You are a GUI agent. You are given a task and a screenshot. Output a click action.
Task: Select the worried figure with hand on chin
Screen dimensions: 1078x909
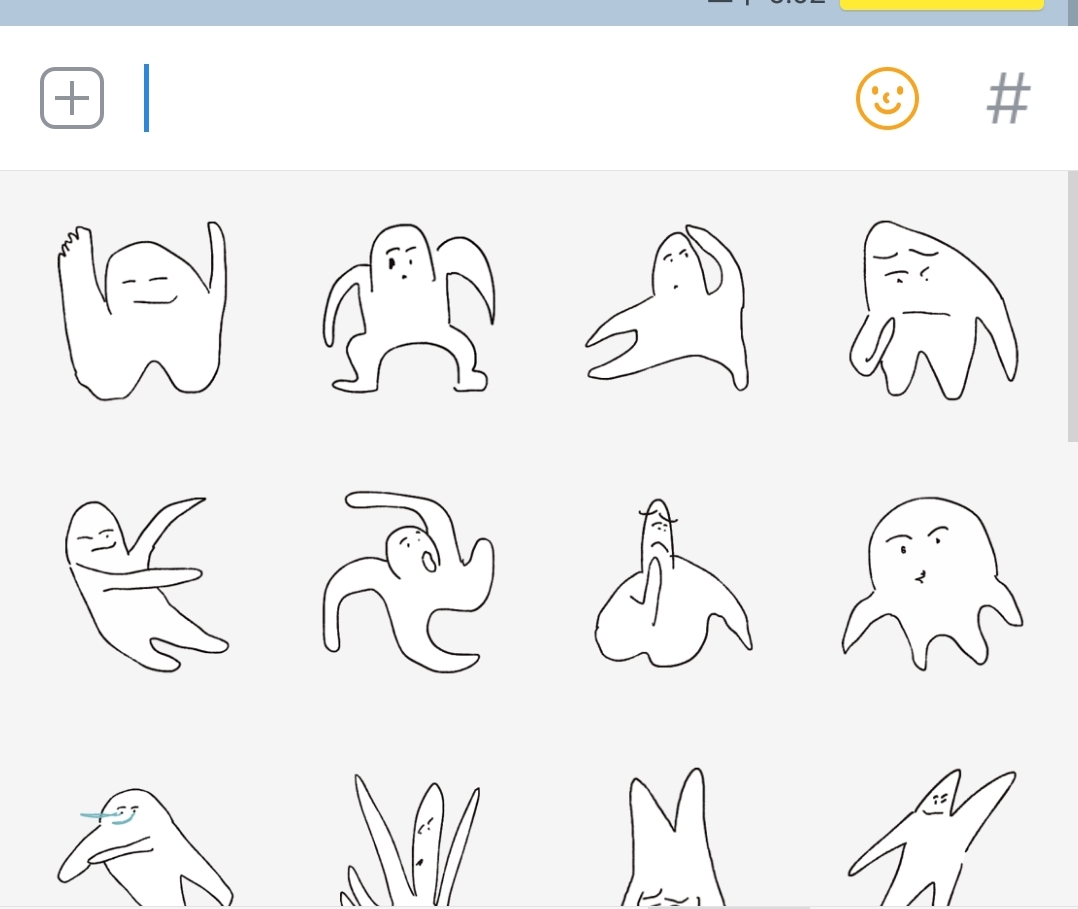(933, 310)
